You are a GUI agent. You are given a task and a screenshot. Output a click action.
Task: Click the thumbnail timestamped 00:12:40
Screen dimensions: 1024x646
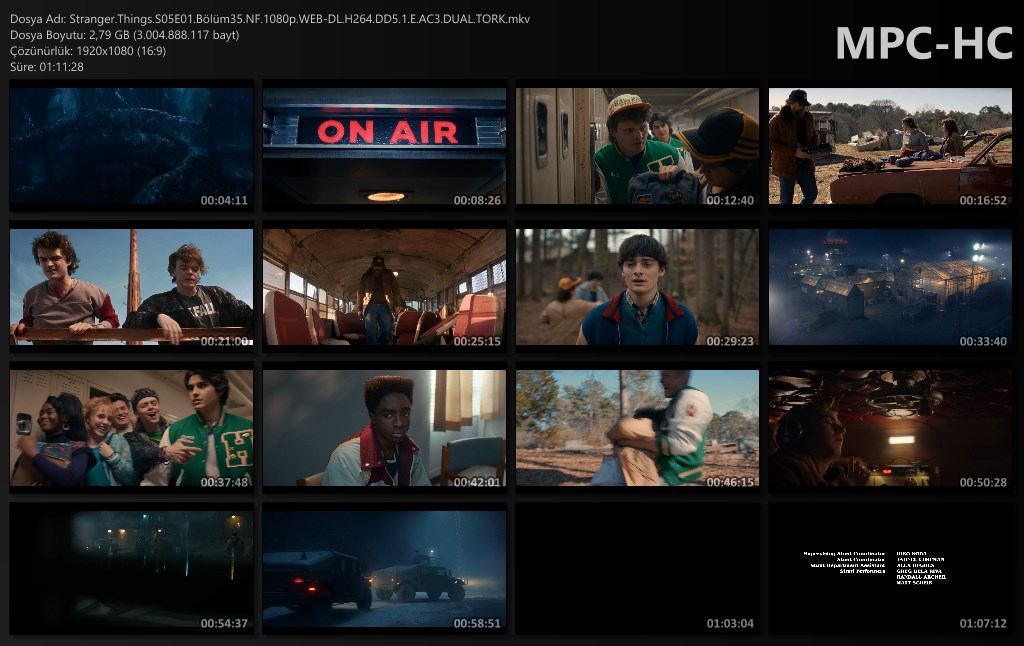coord(637,146)
